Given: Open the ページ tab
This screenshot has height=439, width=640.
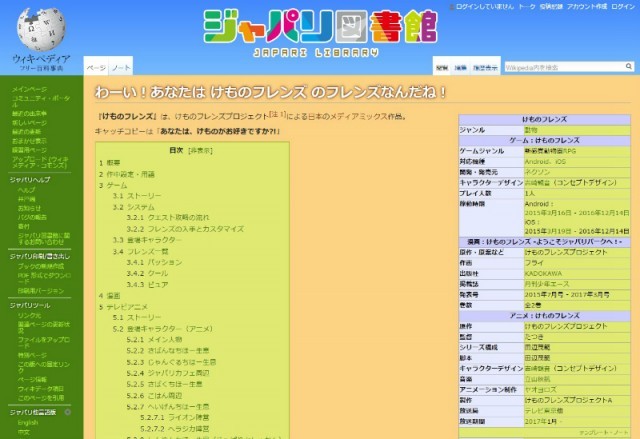Looking at the screenshot, I should click(x=96, y=67).
